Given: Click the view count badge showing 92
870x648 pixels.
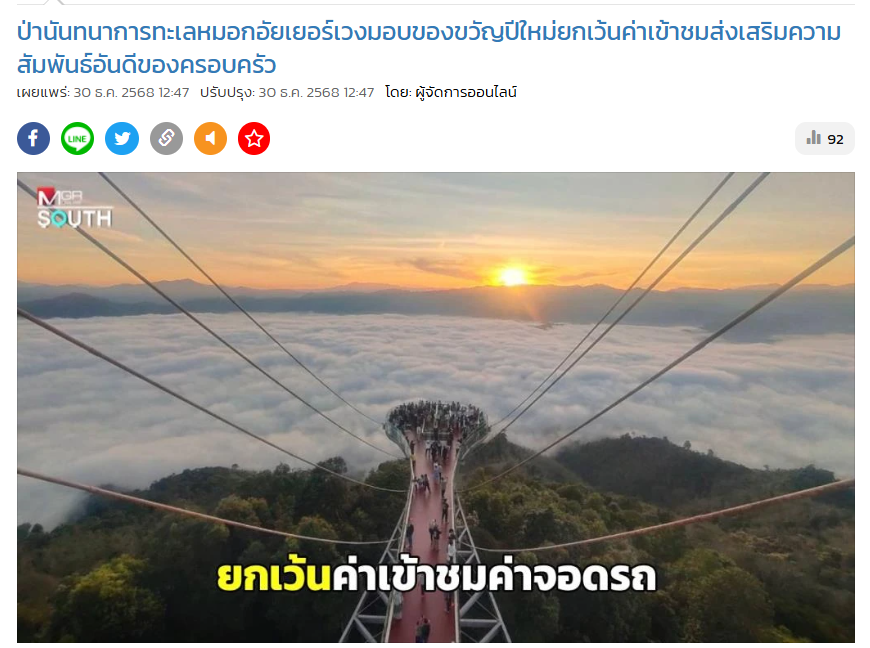Looking at the screenshot, I should (825, 139).
